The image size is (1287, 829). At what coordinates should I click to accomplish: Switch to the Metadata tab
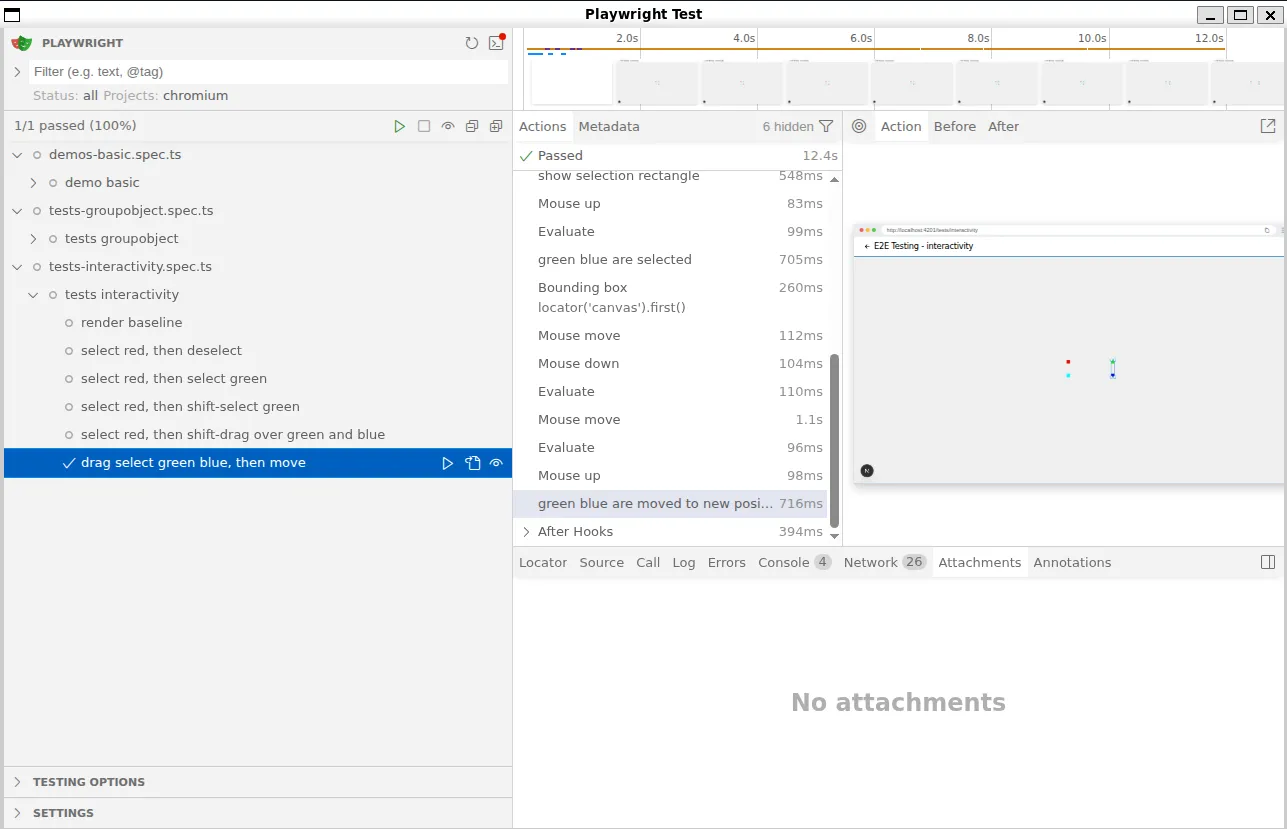pos(608,126)
